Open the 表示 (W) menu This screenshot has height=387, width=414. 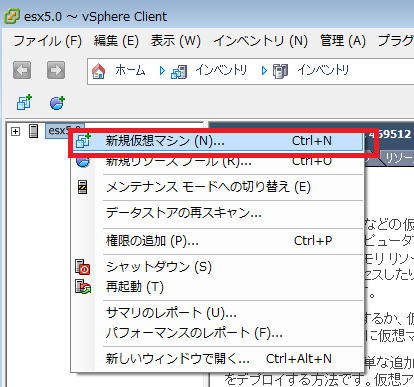[175, 41]
